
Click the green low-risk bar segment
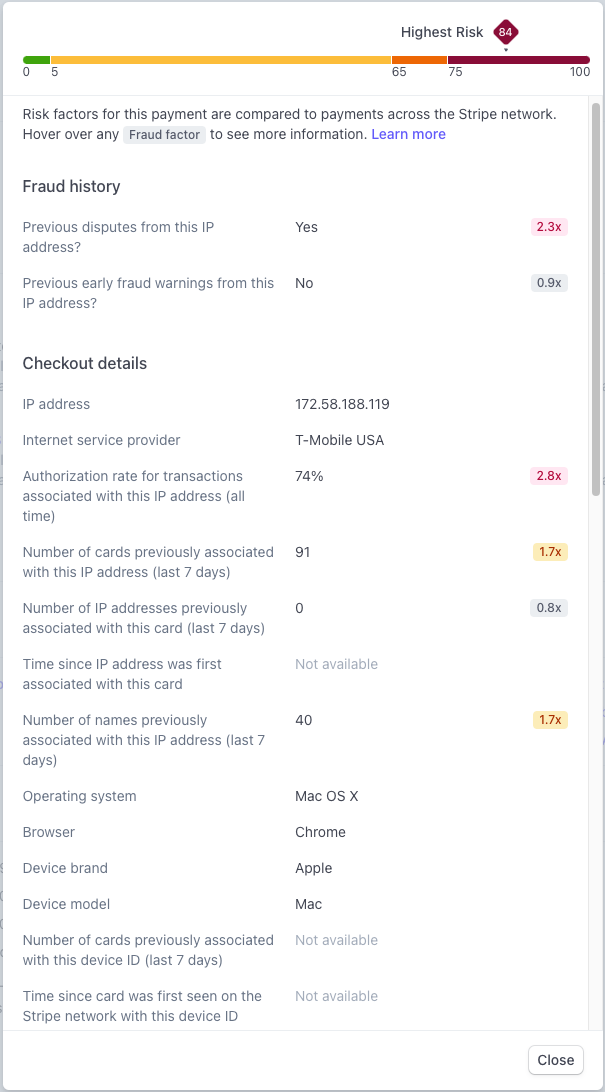point(36,60)
